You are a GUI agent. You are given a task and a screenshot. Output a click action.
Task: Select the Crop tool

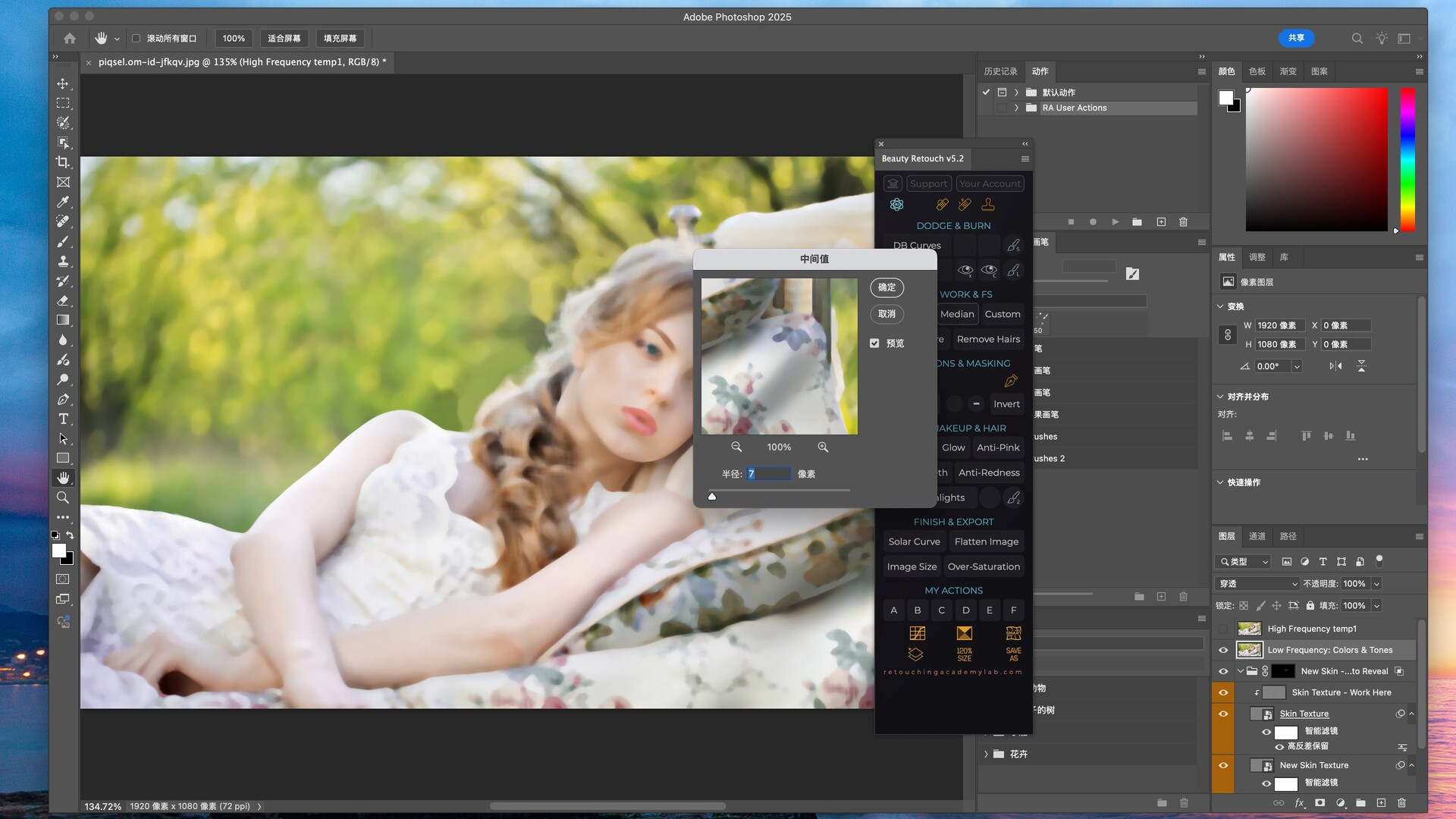click(63, 162)
